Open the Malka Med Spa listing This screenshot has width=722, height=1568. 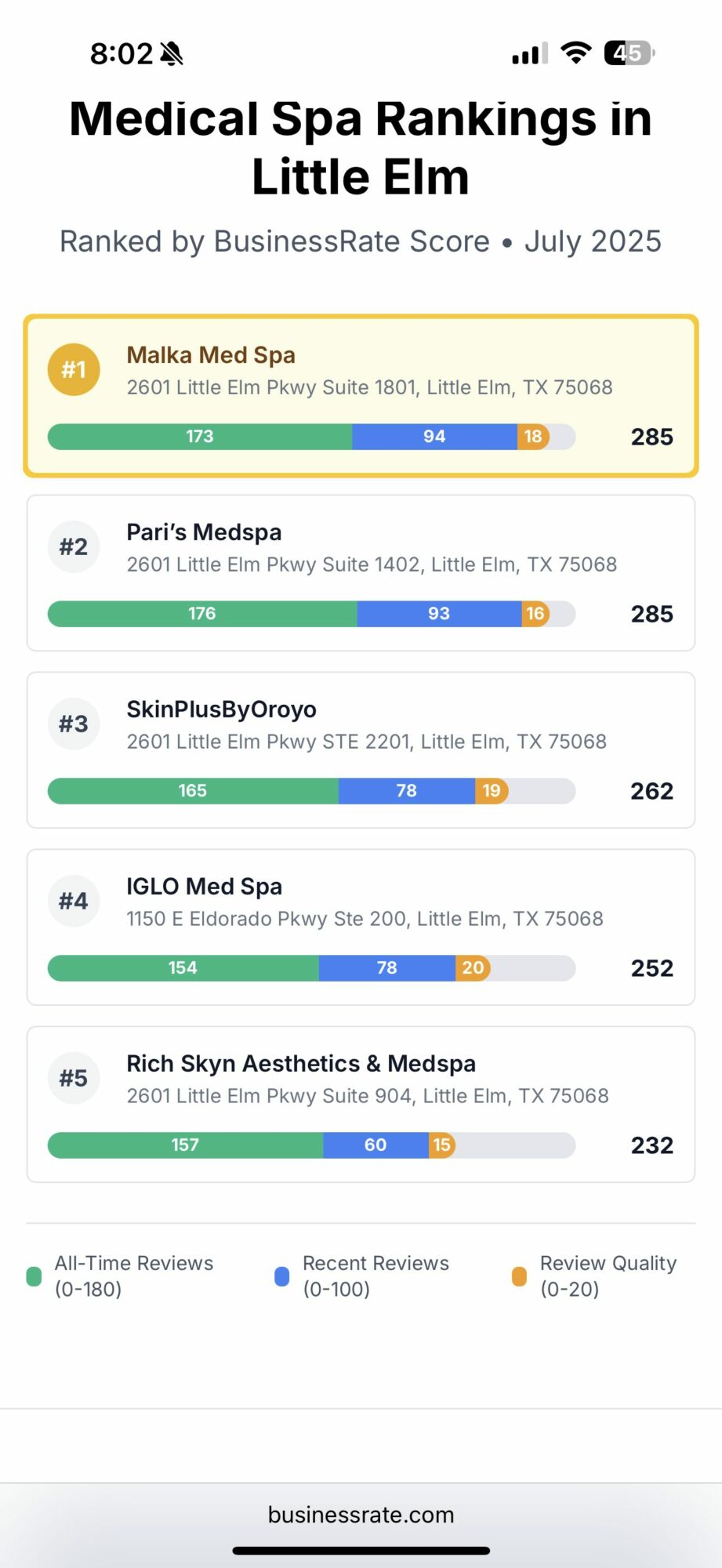click(x=212, y=355)
